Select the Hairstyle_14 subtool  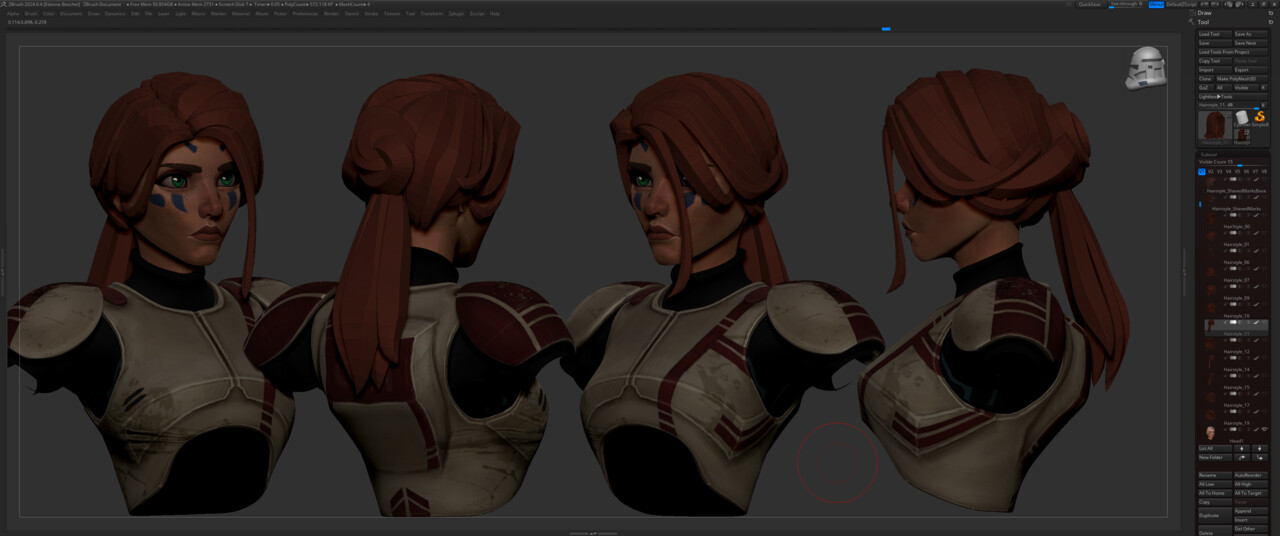pos(1234,372)
